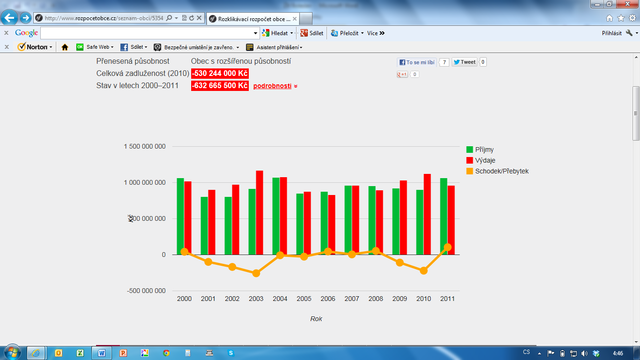Open Paint from the taskbar
The height and width of the screenshot is (360, 640).
click(145, 353)
